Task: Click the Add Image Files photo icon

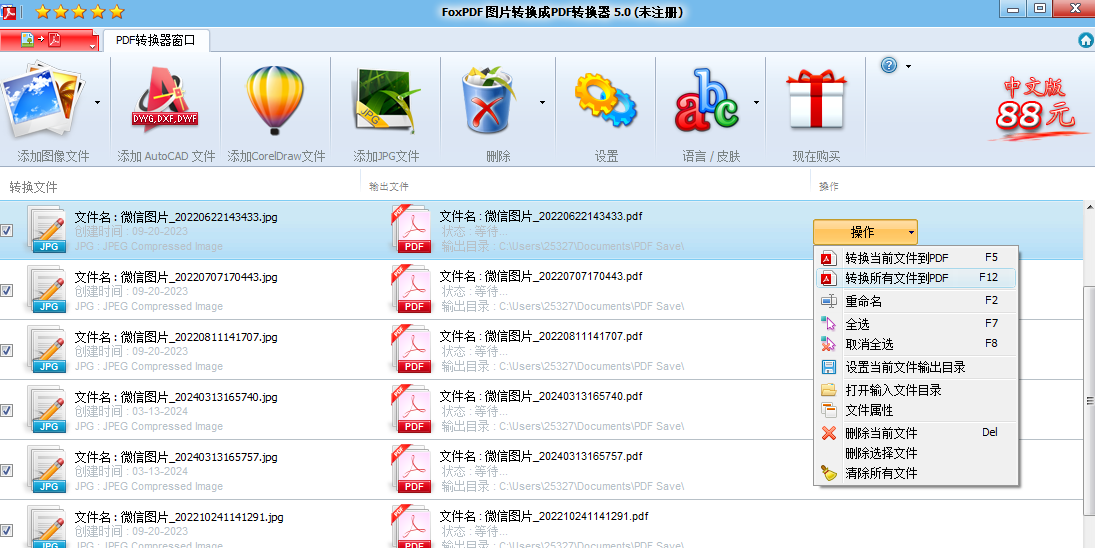Action: coord(44,101)
